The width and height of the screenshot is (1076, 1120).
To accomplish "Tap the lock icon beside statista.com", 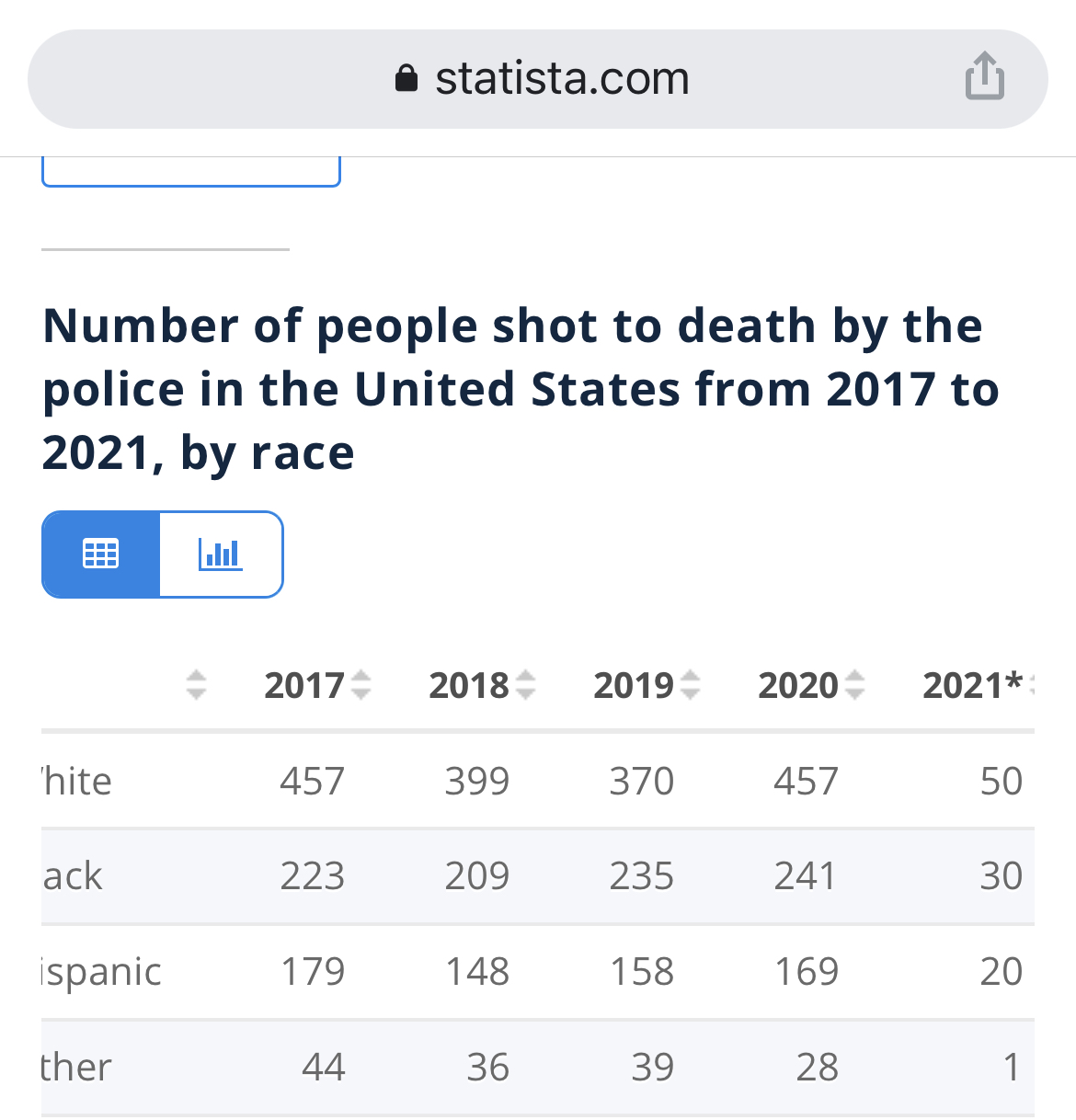I will 406,79.
